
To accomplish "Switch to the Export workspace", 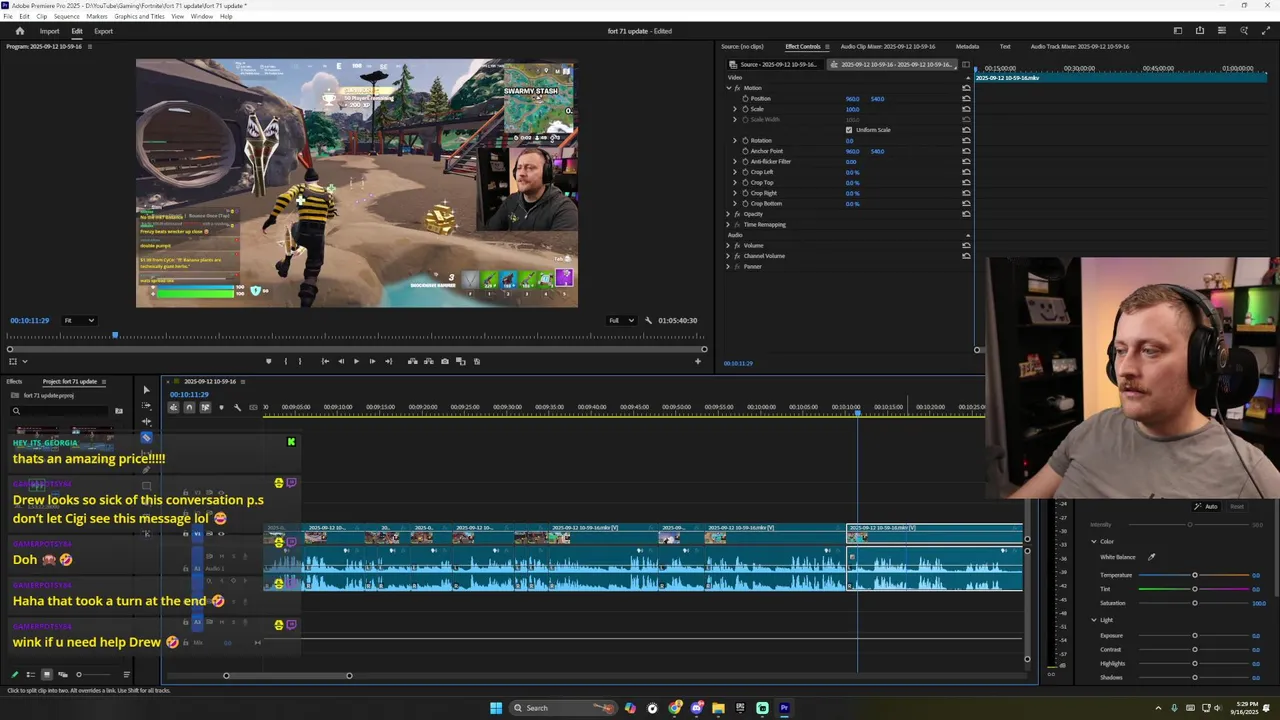I will click(104, 31).
